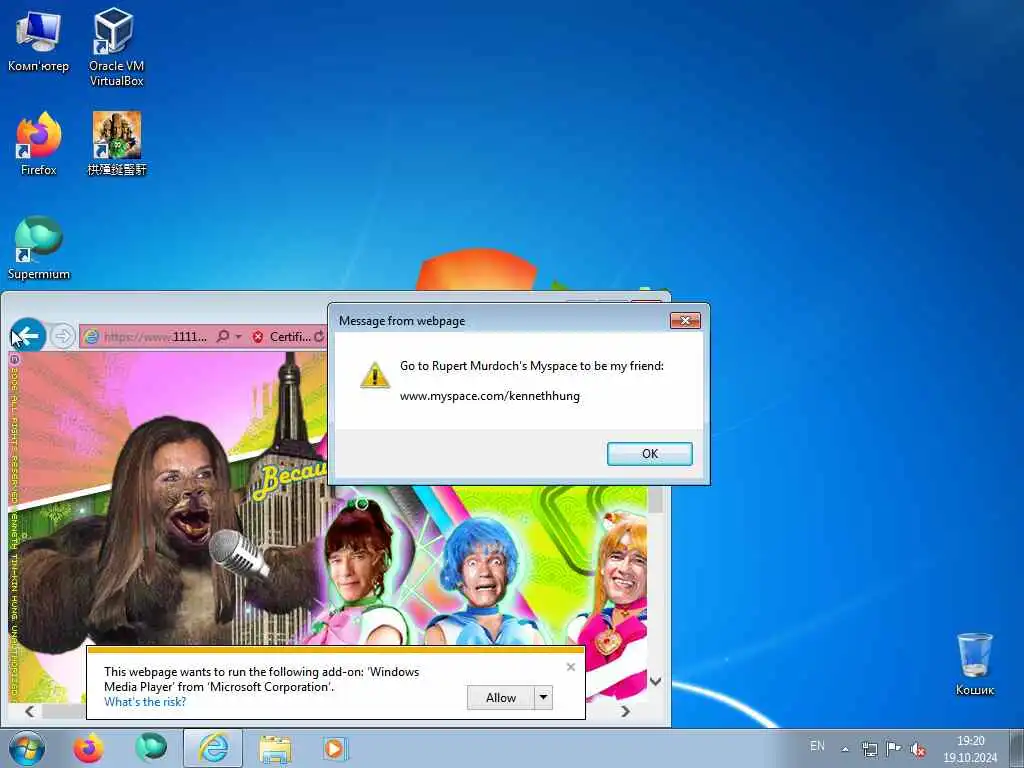Launch Supermium from the taskbar
Viewport: 1024px width, 768px height.
click(x=151, y=748)
